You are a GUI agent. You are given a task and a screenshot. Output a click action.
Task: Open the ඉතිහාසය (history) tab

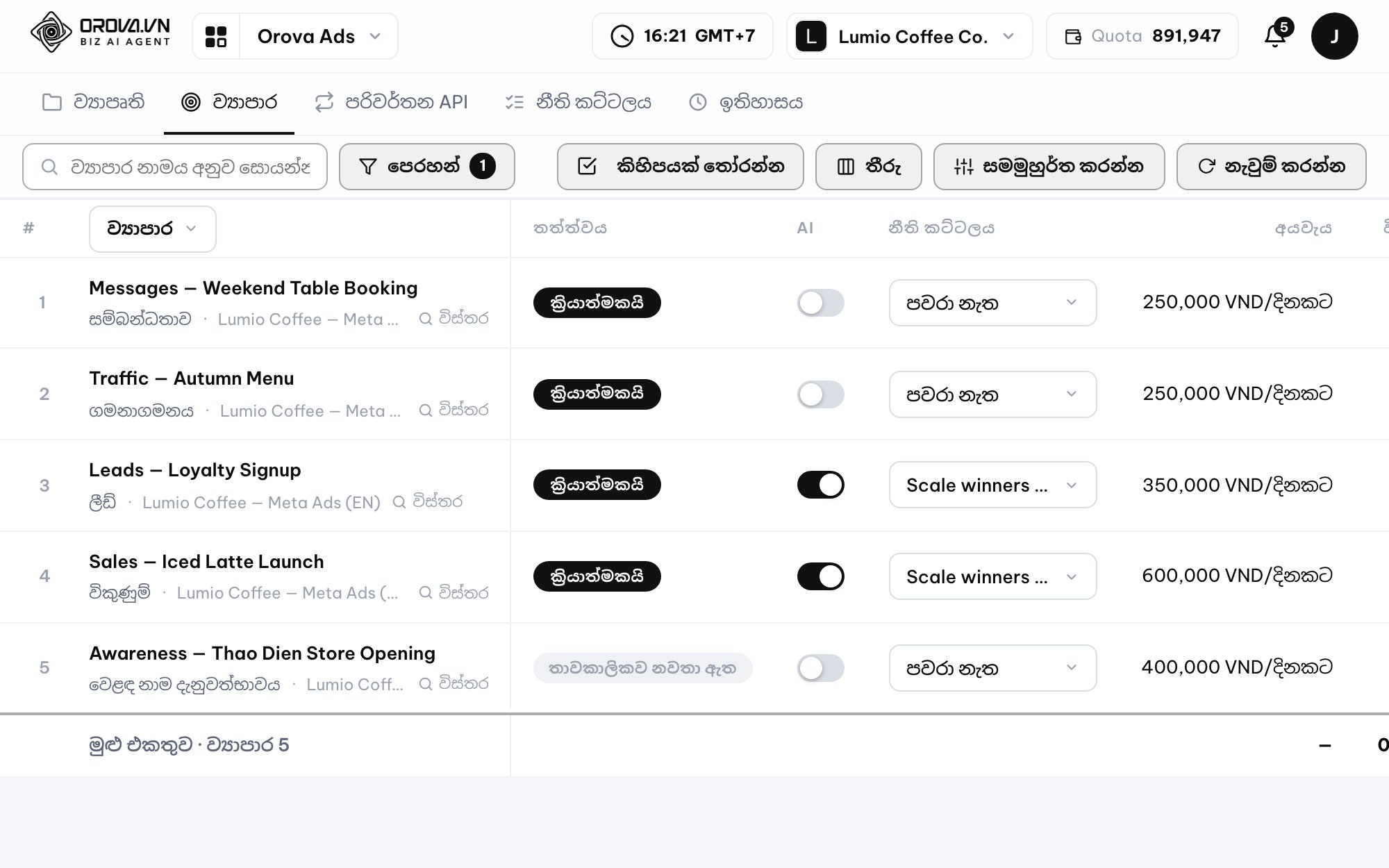pyautogui.click(x=746, y=103)
